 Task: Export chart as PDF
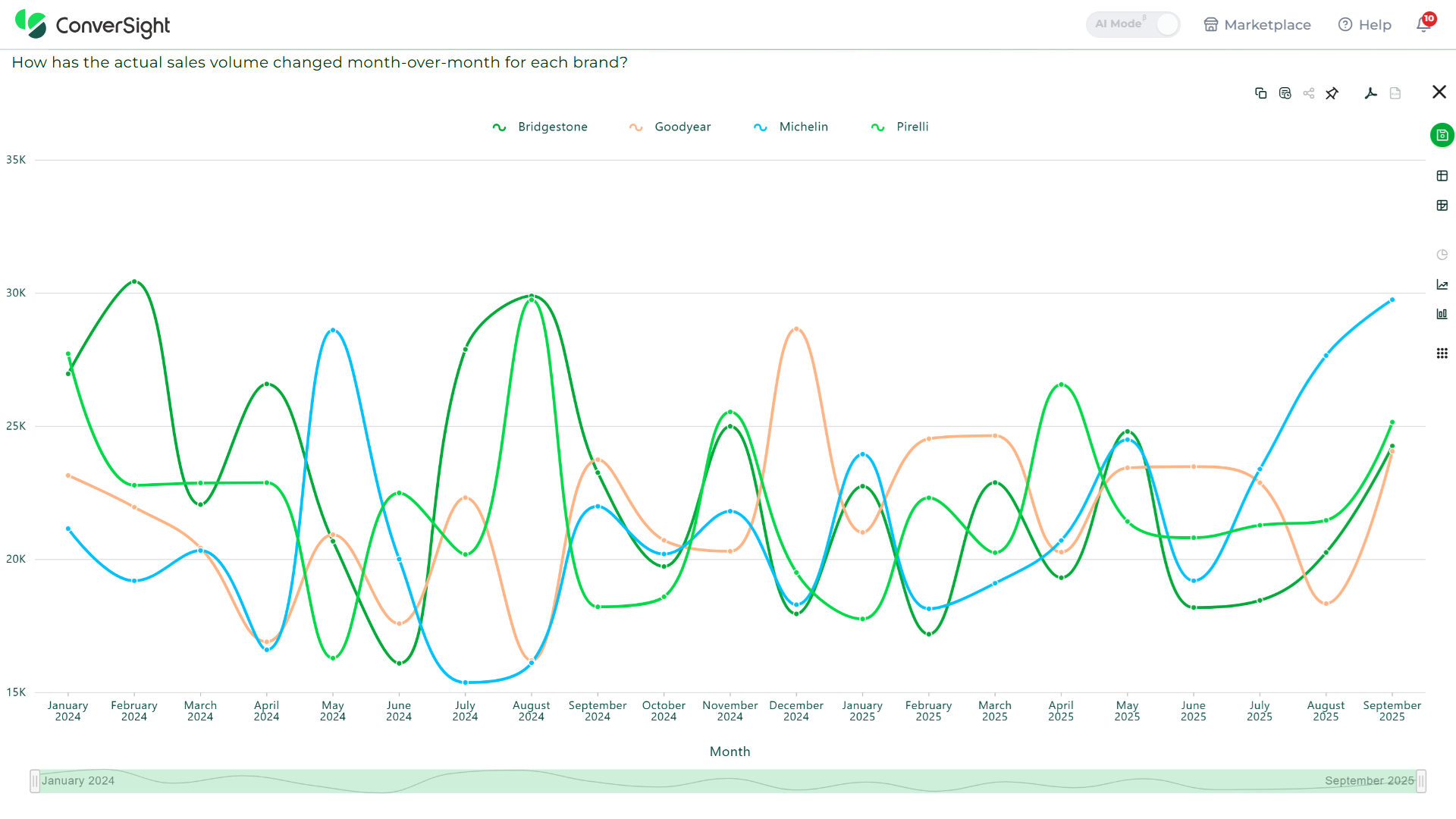tap(1370, 93)
